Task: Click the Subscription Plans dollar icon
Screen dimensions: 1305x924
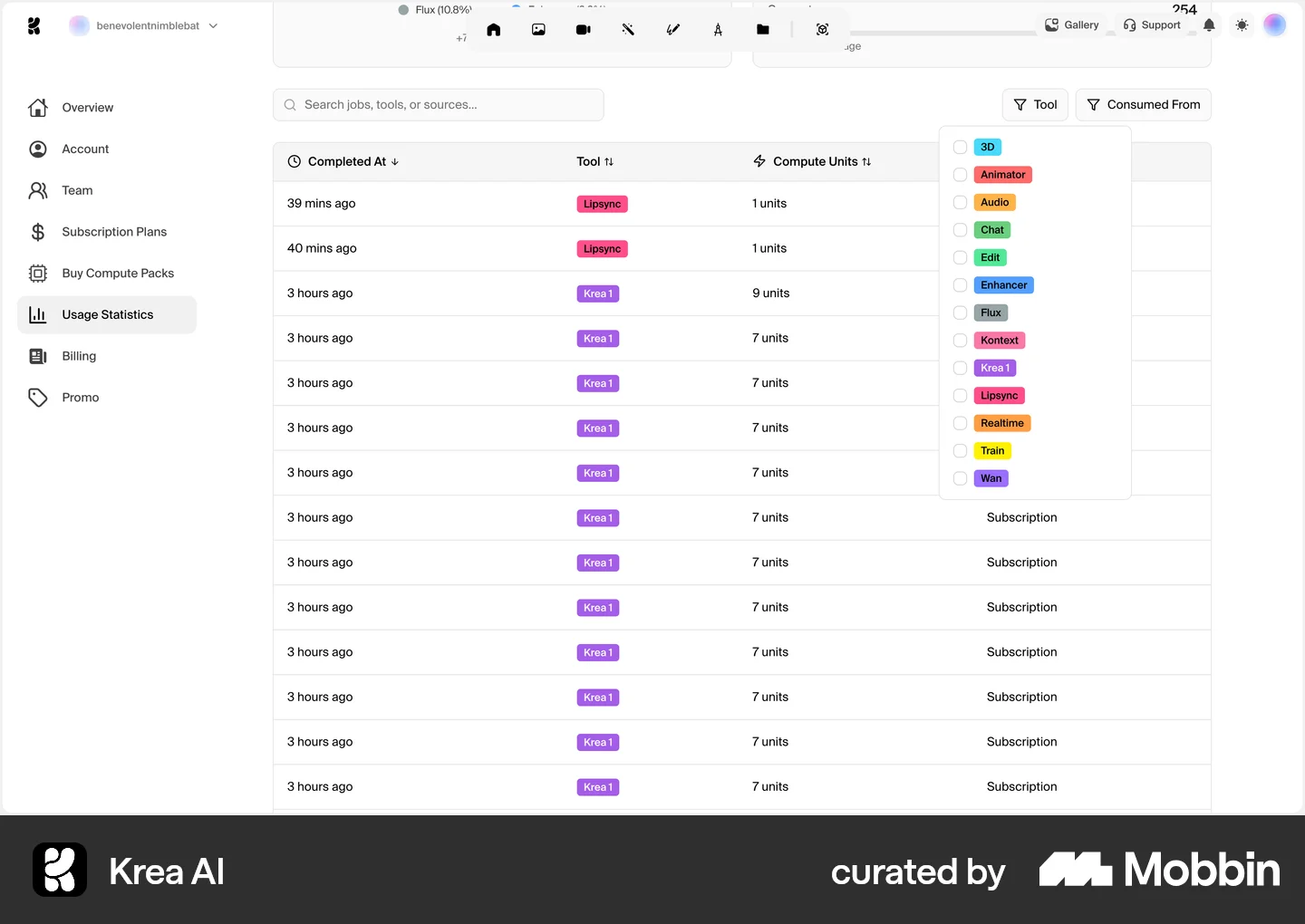Action: pyautogui.click(x=38, y=232)
